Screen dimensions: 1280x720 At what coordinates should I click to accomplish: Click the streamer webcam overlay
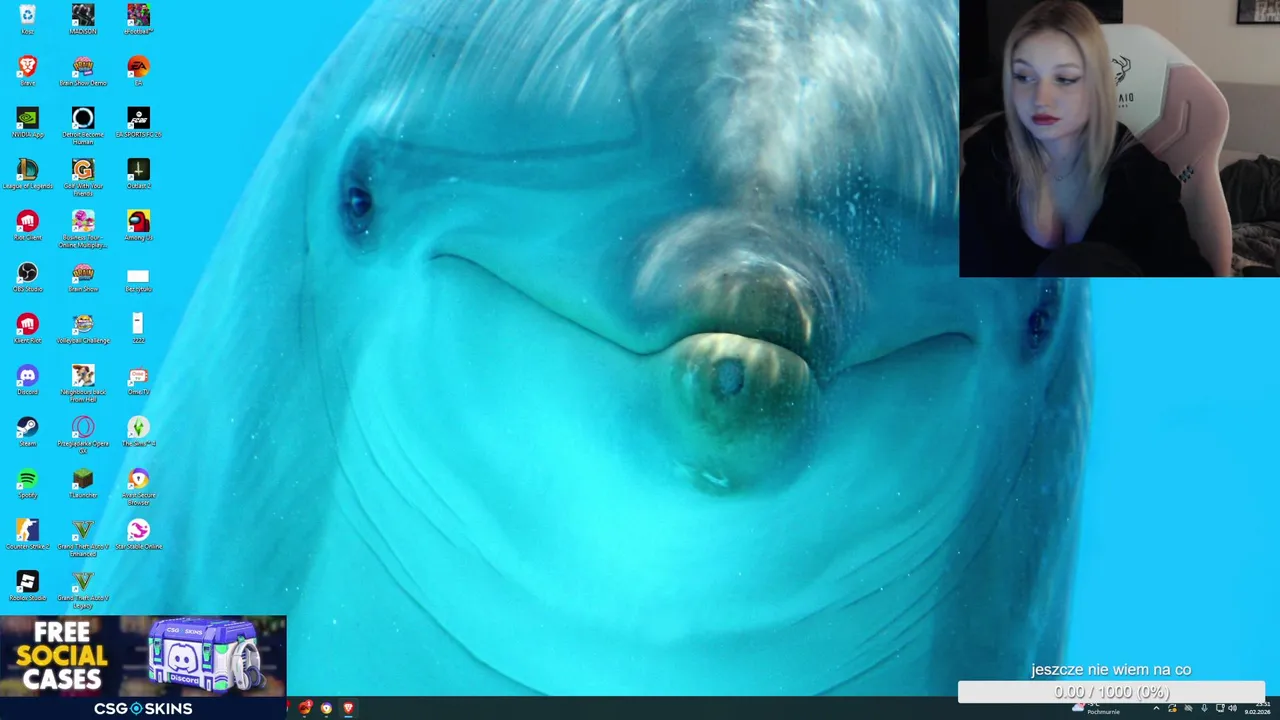coord(1119,138)
